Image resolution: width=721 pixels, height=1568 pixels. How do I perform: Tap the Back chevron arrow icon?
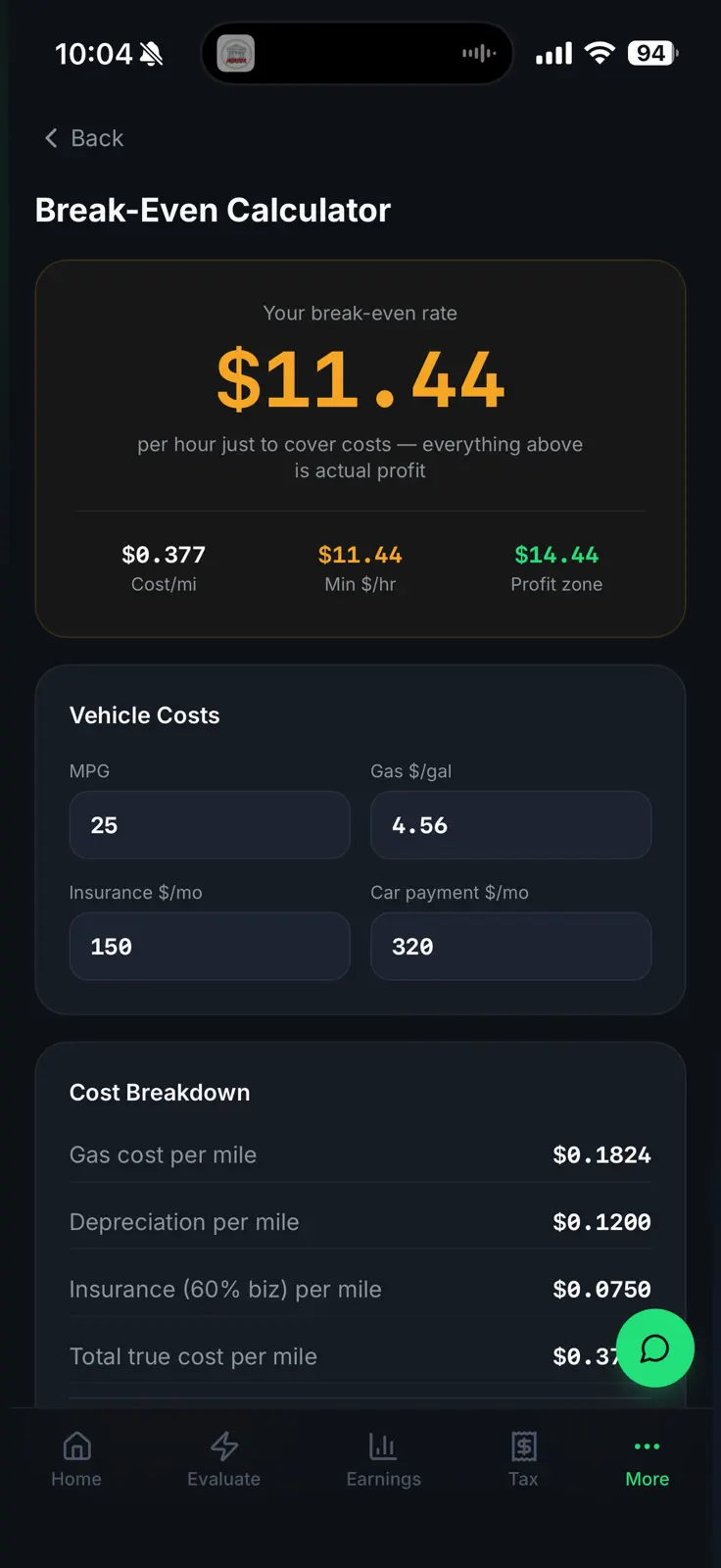pyautogui.click(x=51, y=138)
